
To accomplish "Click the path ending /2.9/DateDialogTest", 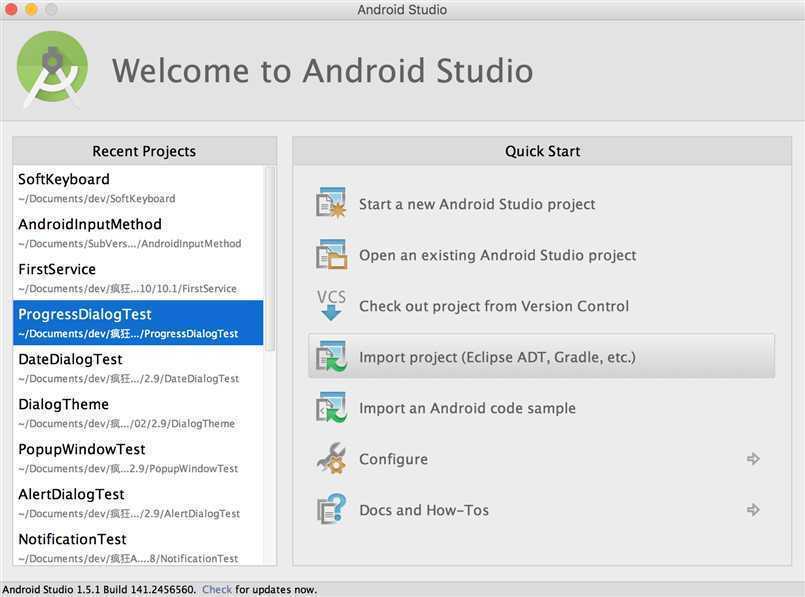I will pyautogui.click(x=129, y=379).
